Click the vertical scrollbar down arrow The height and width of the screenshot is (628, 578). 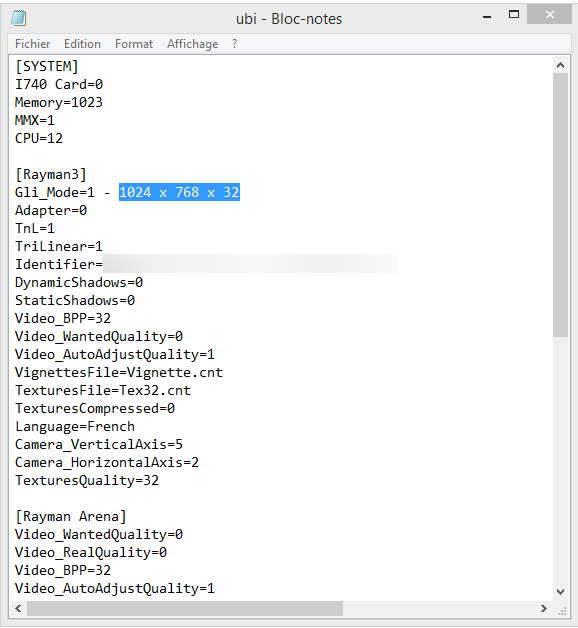560,592
